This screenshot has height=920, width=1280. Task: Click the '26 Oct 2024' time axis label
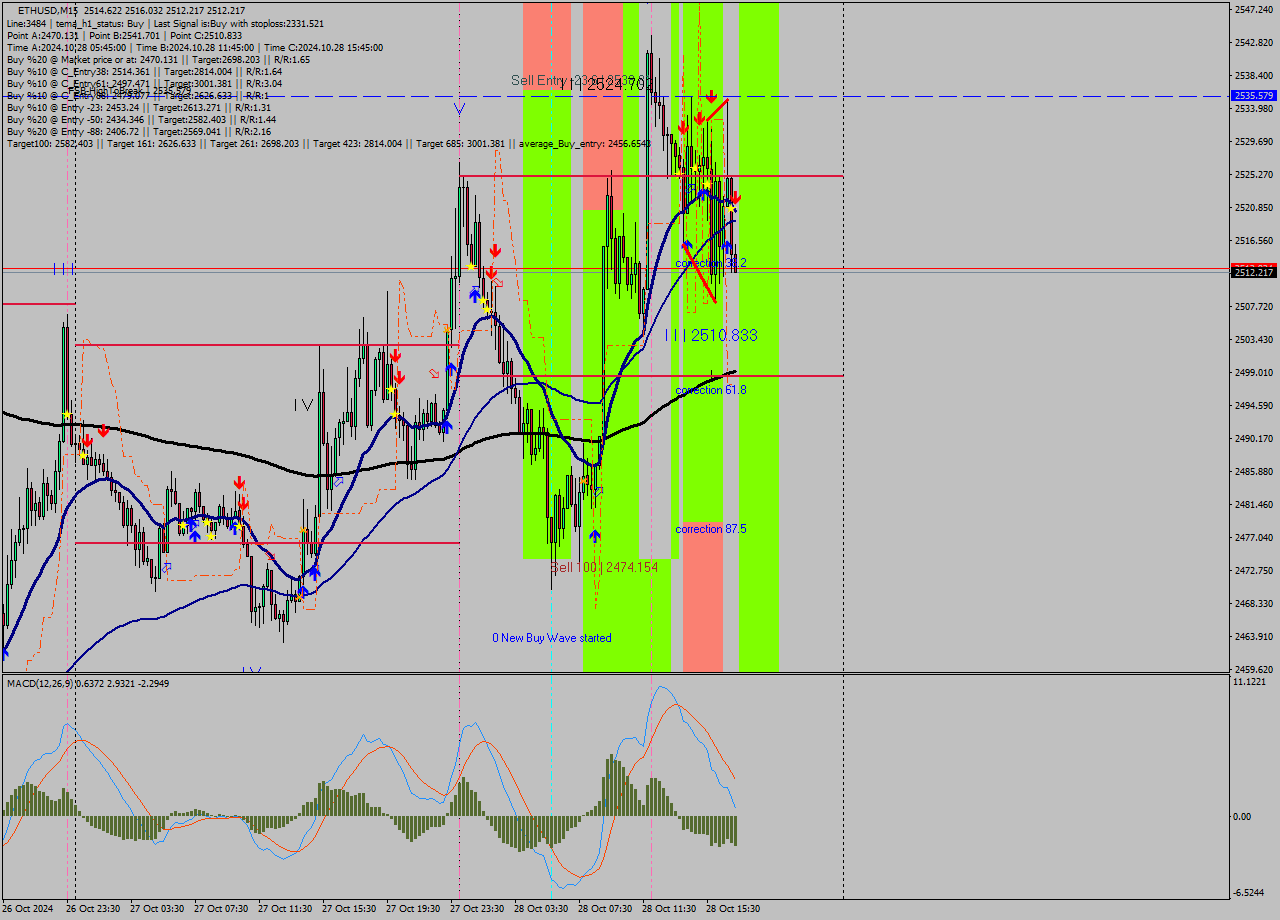tap(28, 909)
